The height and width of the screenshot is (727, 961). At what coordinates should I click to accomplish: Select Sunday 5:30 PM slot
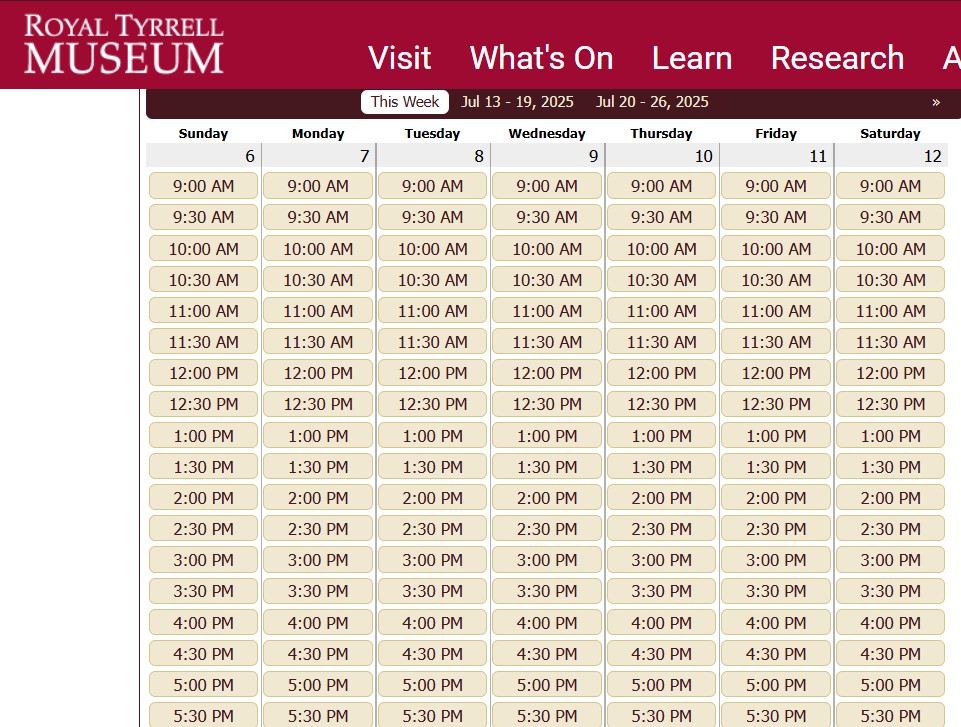203,715
